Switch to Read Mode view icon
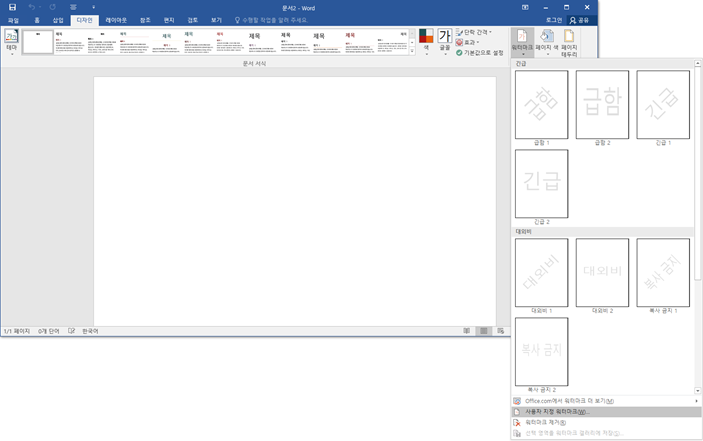Viewport: 703px width, 441px height. pyautogui.click(x=467, y=331)
